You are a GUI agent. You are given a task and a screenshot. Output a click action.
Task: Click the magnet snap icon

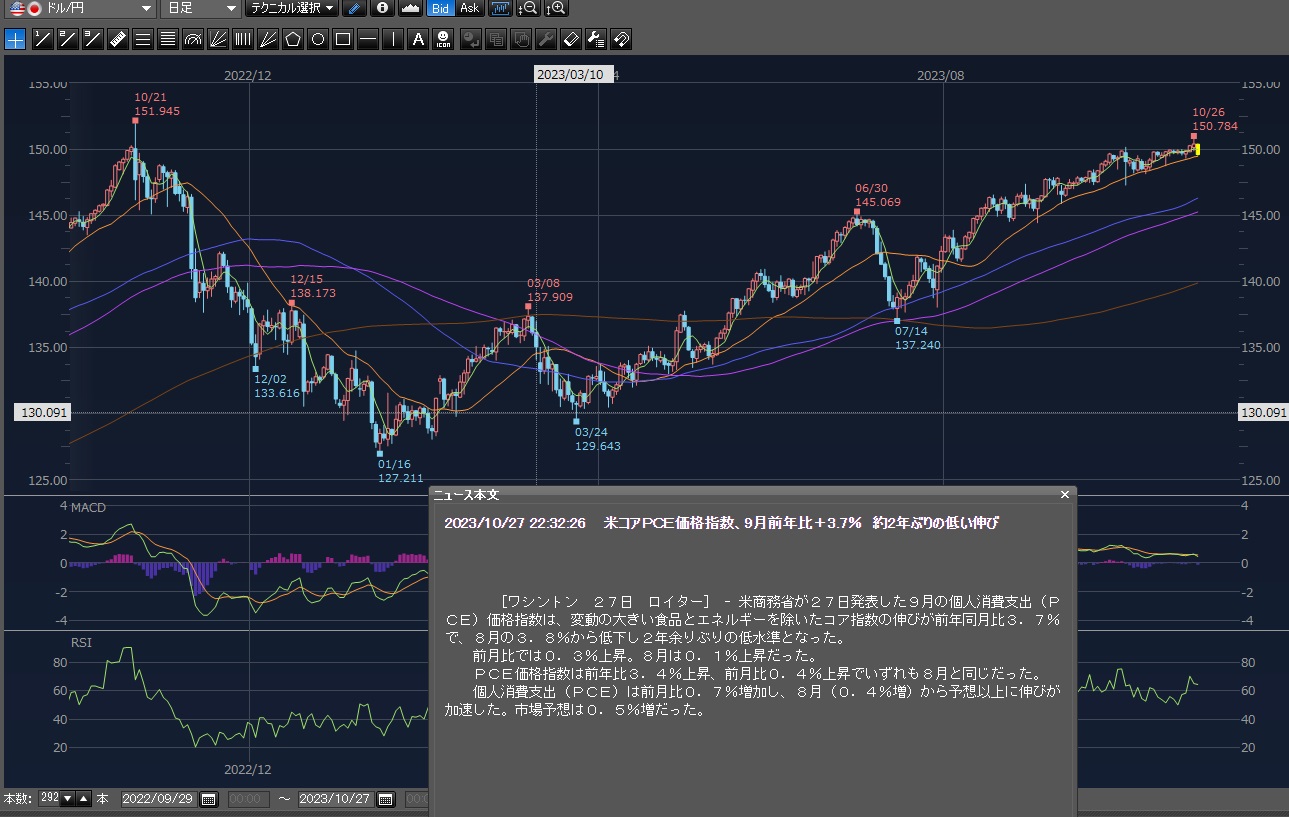(621, 40)
